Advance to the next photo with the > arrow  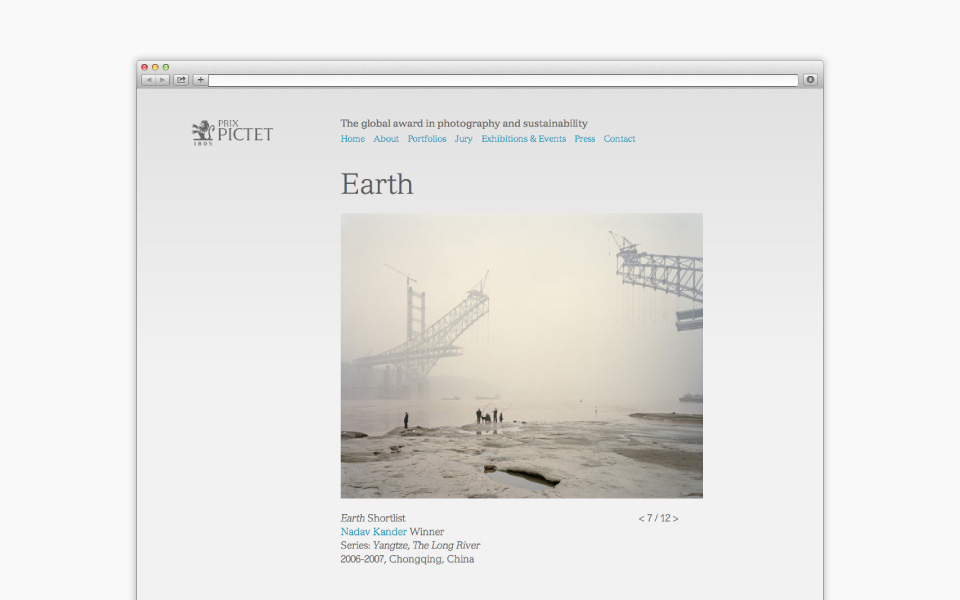(678, 519)
